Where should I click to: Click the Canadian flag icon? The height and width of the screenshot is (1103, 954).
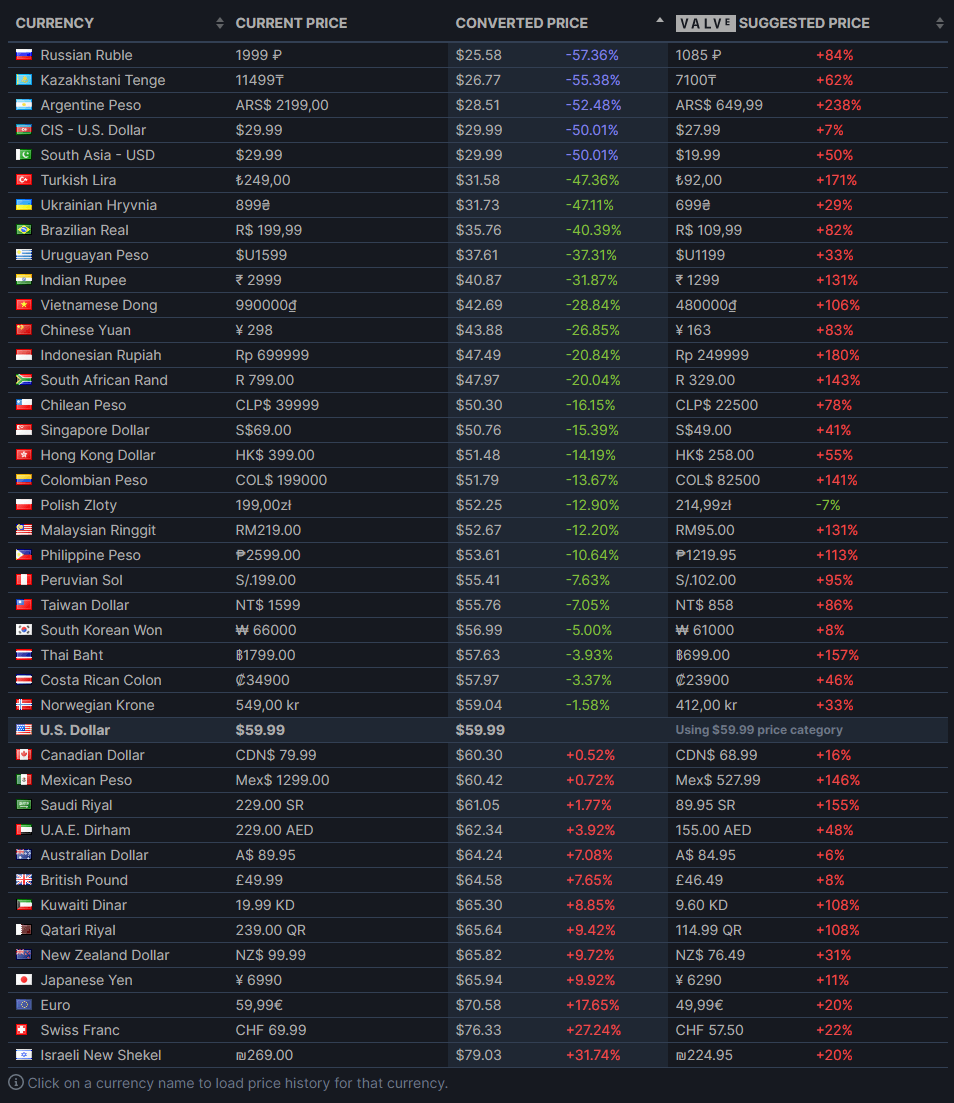[24, 754]
